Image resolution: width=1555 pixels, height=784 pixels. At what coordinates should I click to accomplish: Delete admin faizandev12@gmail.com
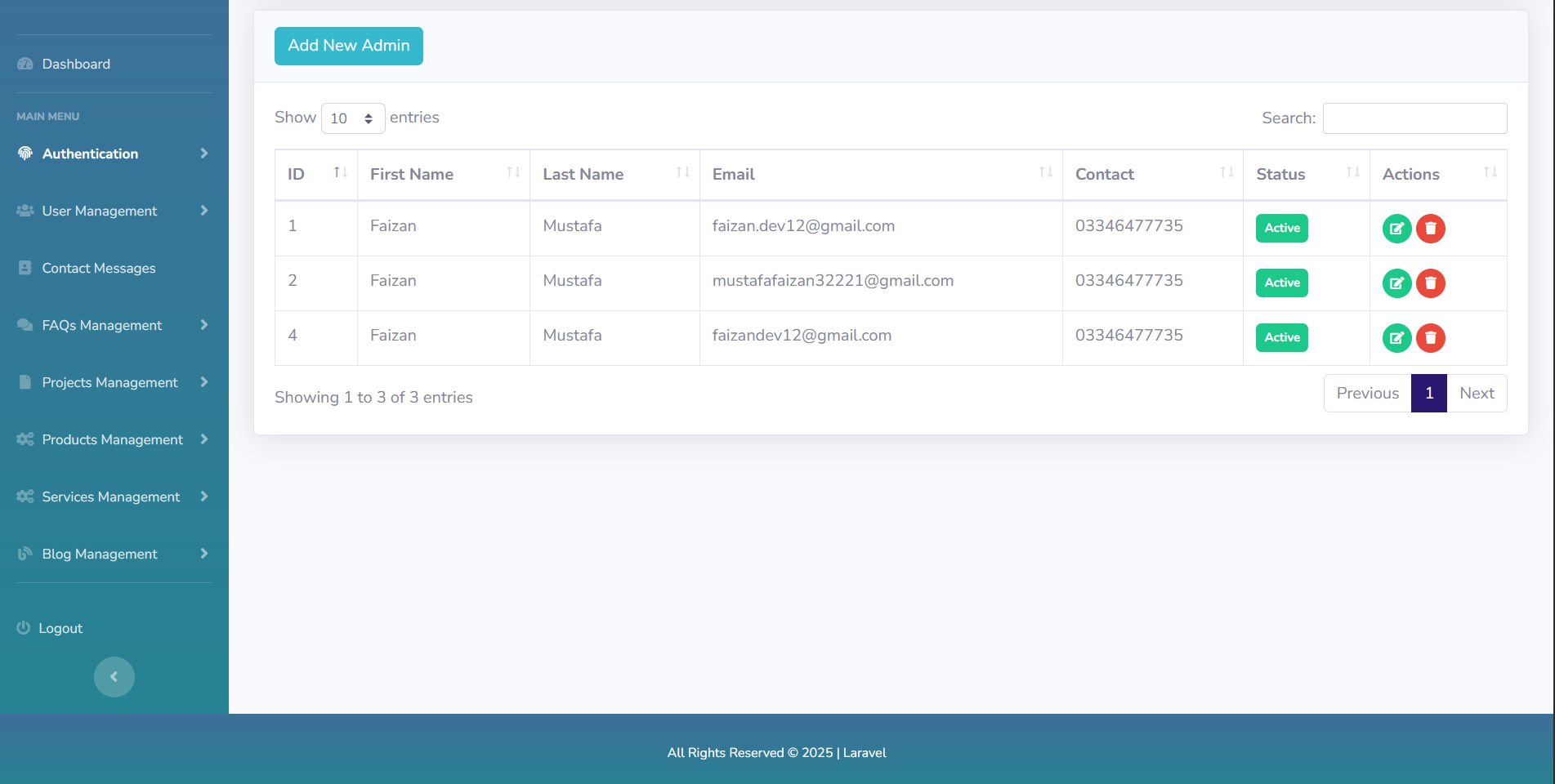click(1431, 338)
